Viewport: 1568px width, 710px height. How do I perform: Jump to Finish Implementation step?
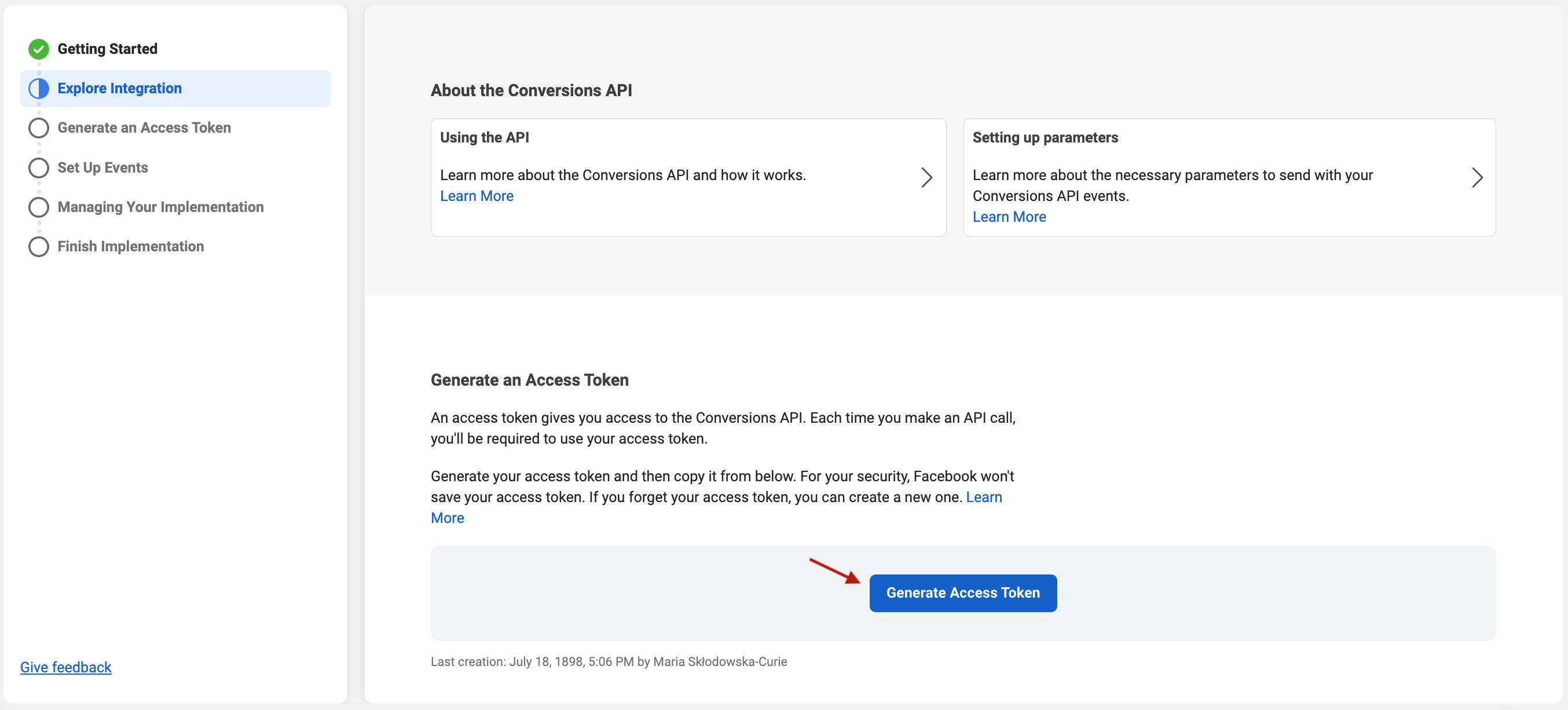[131, 247]
